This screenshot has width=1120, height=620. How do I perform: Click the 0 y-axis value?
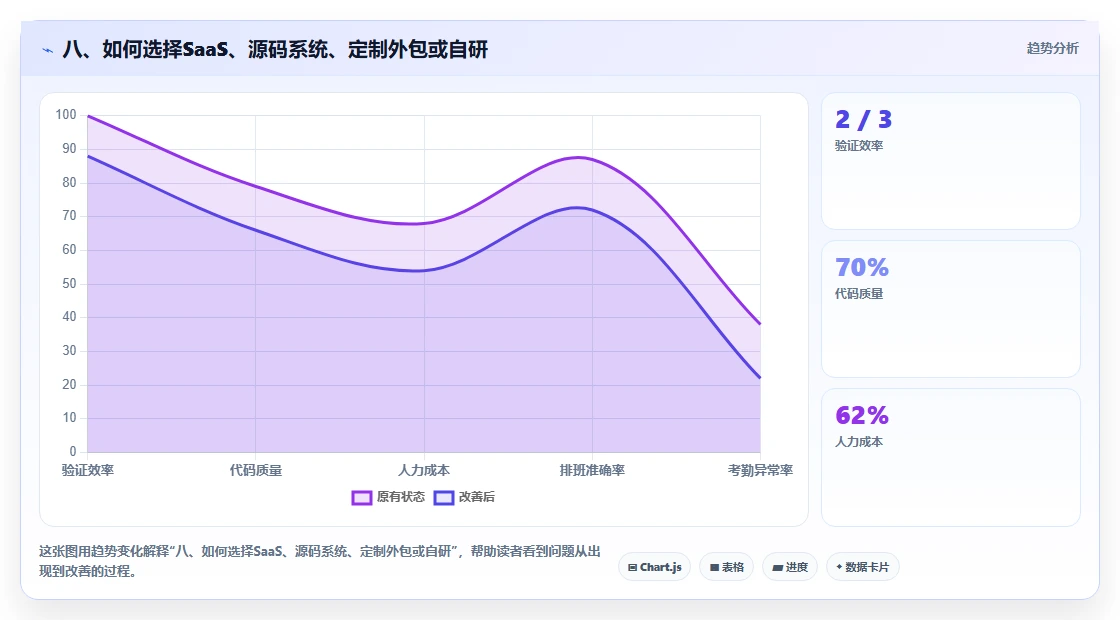coord(73,451)
